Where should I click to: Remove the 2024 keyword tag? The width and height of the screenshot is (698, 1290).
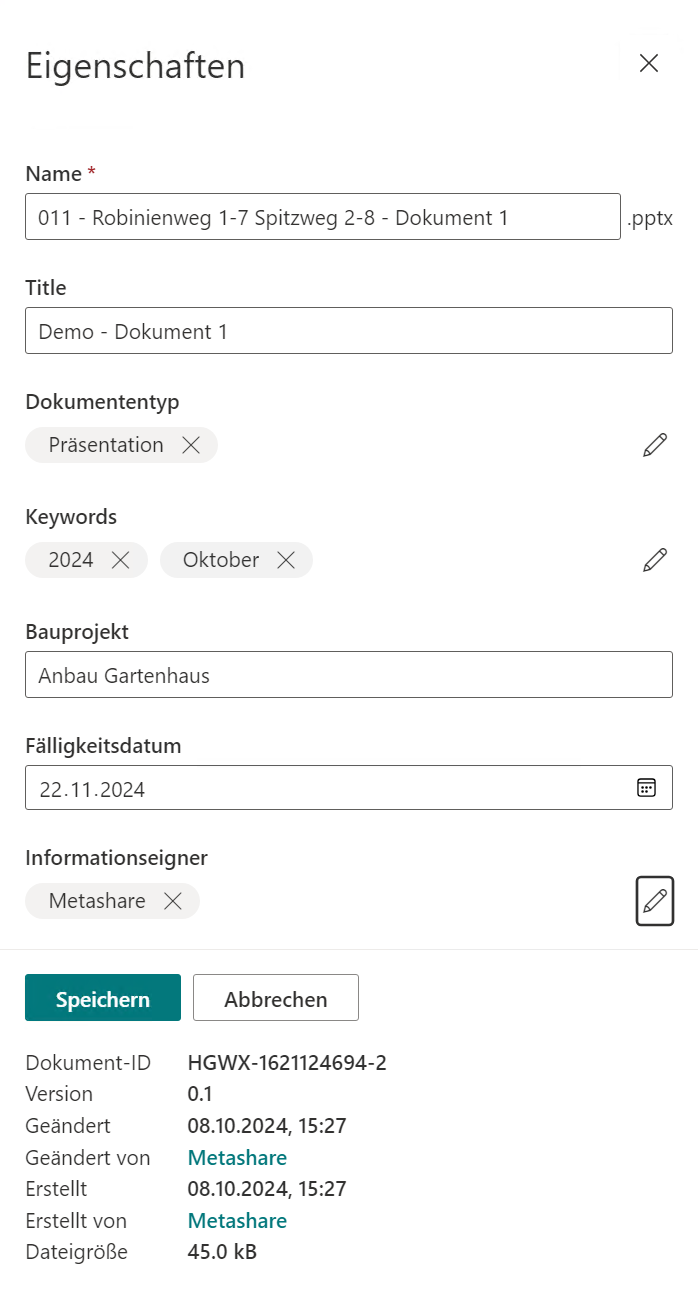(x=121, y=560)
